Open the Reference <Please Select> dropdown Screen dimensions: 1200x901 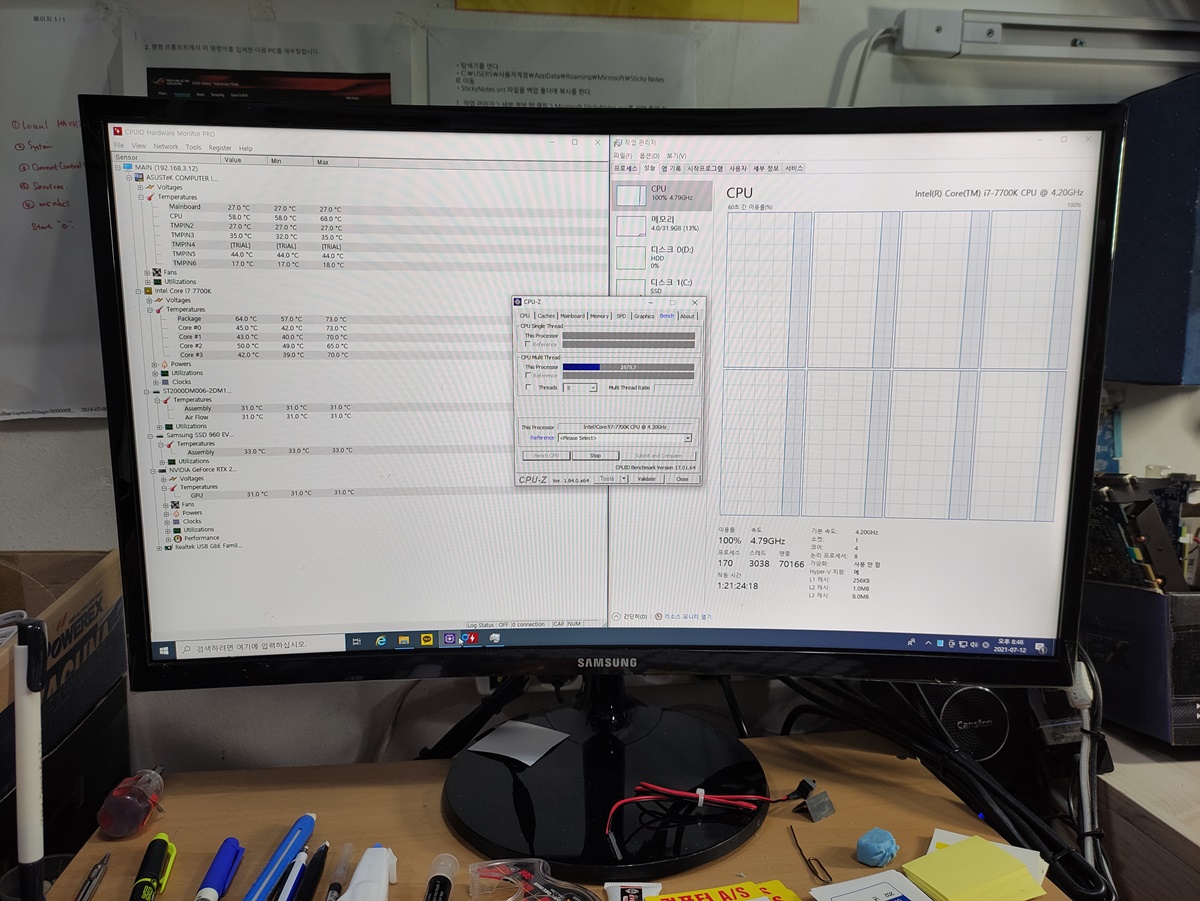tap(625, 438)
